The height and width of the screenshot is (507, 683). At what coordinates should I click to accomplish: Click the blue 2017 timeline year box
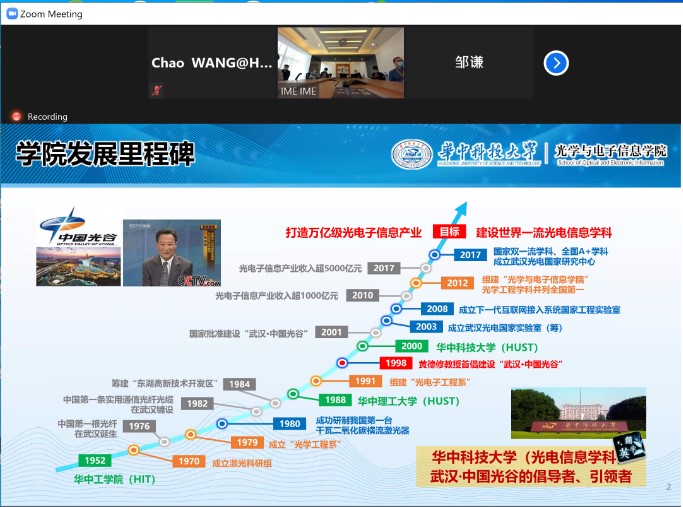470,255
